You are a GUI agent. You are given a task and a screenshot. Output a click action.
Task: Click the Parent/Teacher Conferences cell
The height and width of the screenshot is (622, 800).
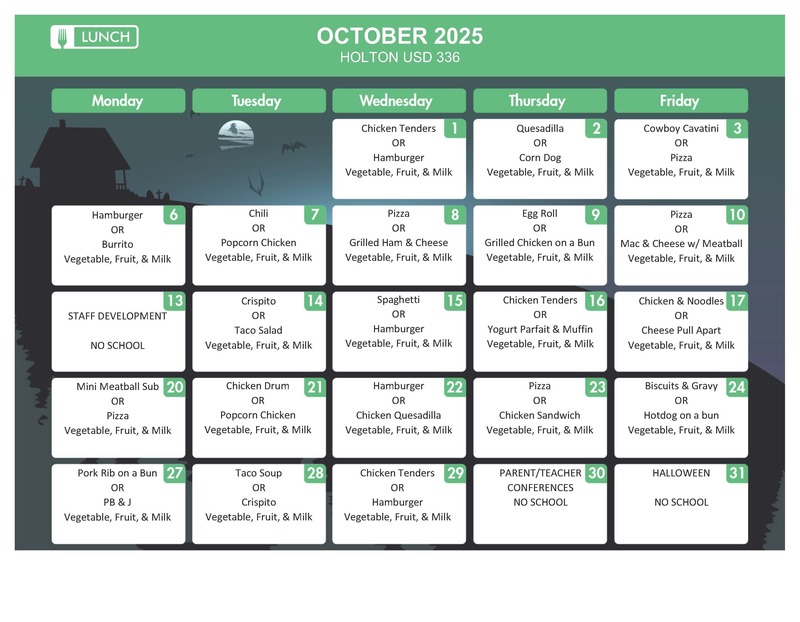pyautogui.click(x=539, y=488)
